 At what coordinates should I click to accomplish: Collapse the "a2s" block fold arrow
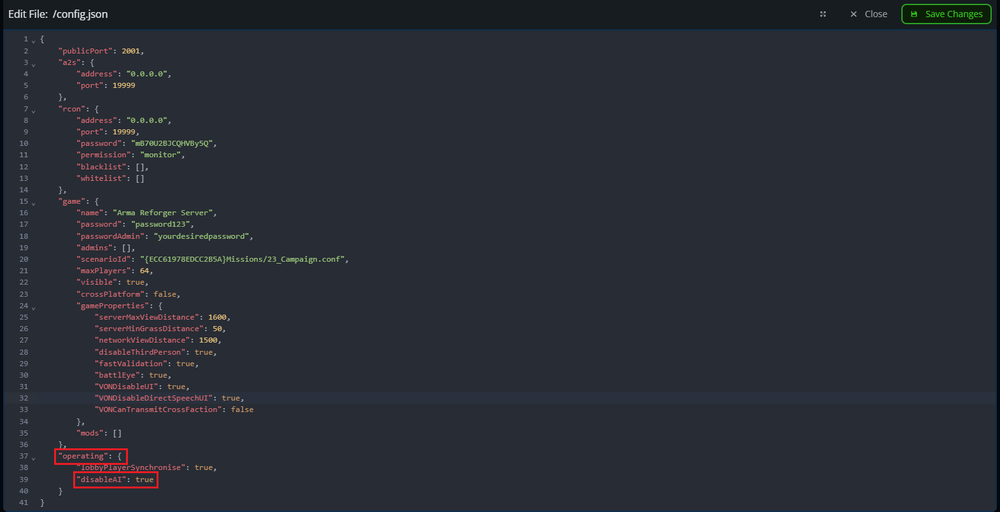coord(34,63)
